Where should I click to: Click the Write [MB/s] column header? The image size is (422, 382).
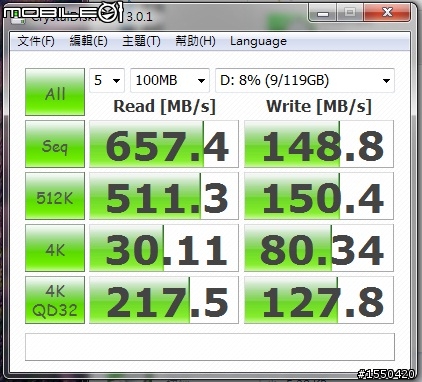[x=319, y=107]
